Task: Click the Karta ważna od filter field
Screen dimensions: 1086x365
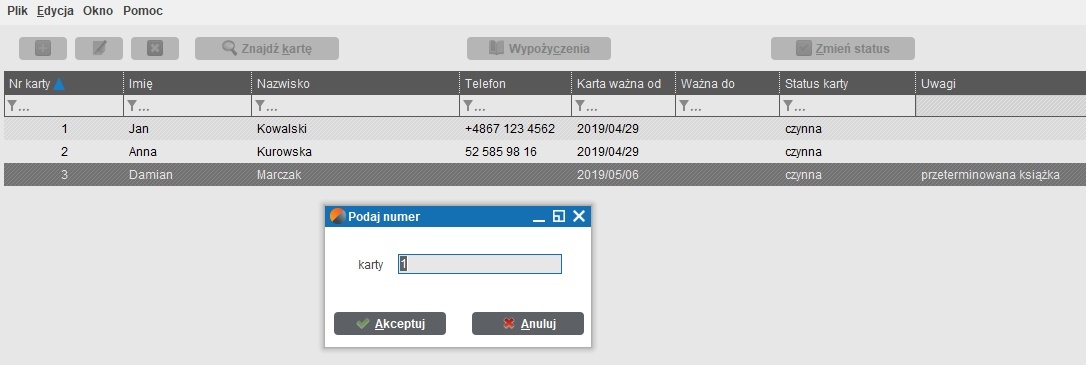Action: [623, 106]
